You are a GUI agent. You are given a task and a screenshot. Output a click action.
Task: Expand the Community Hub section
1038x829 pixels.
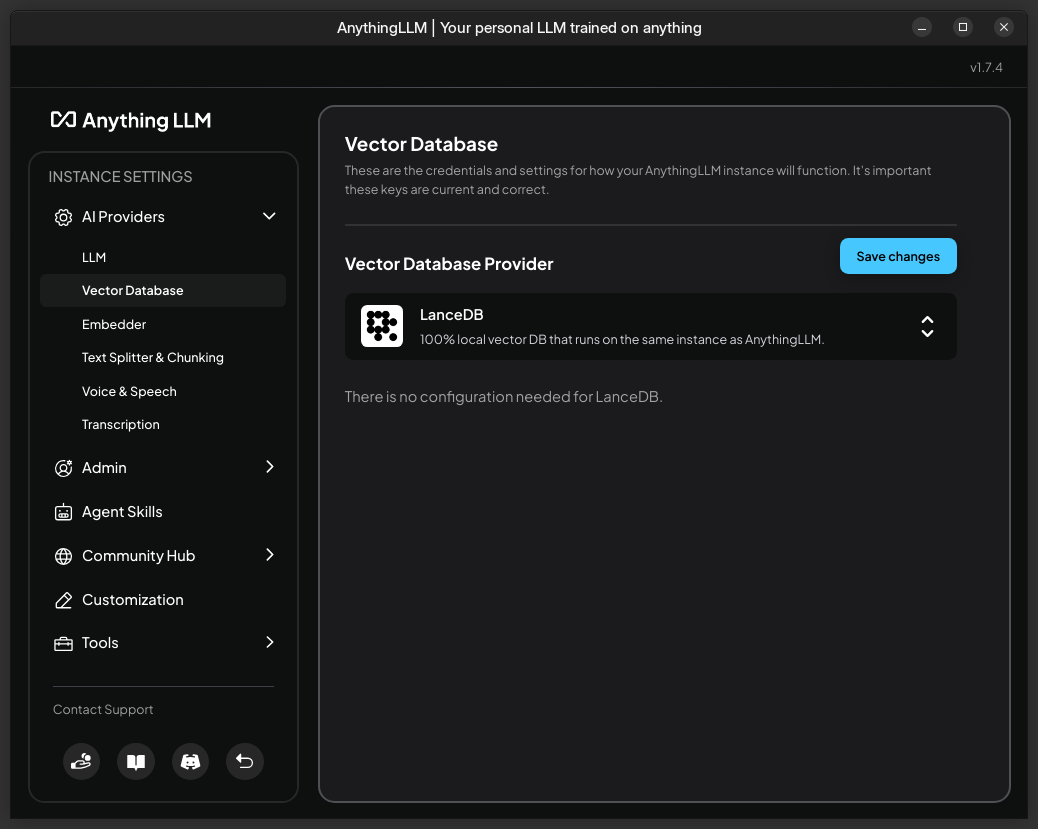269,555
